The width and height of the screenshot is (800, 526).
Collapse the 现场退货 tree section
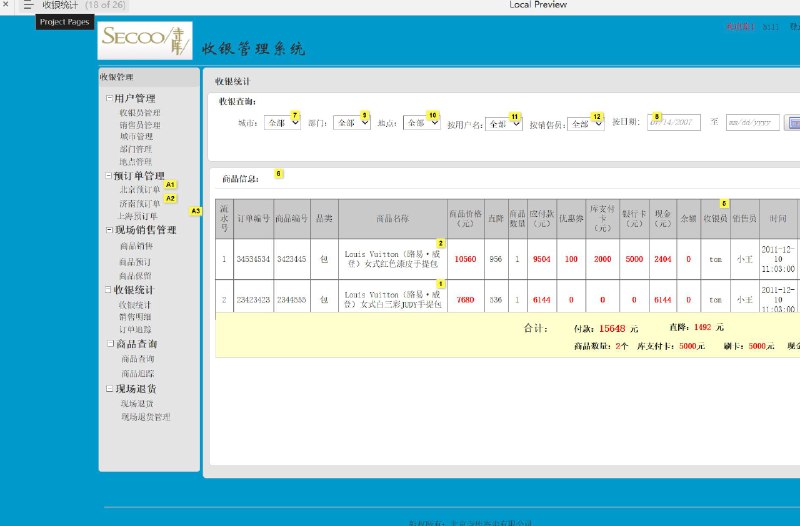pos(109,389)
